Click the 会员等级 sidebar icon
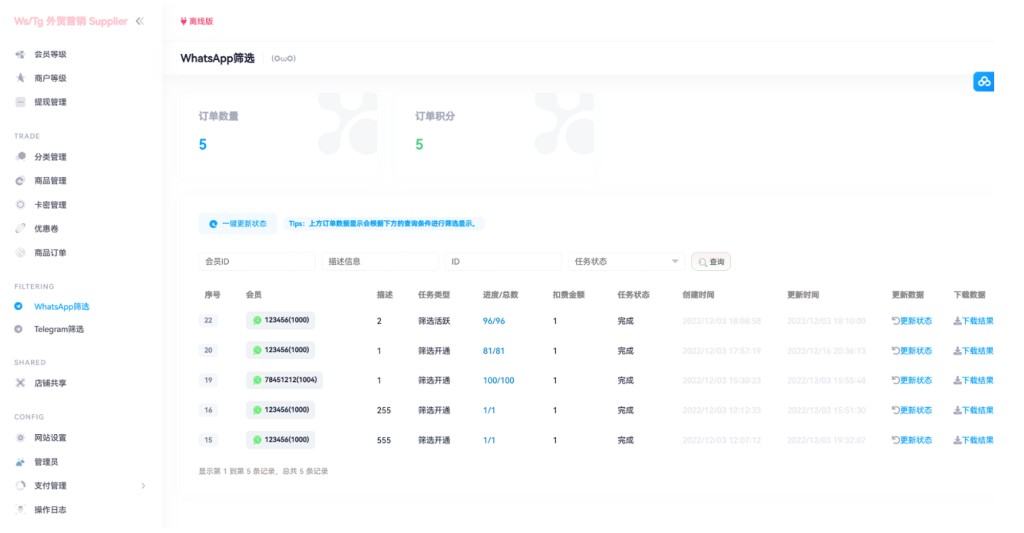The image size is (1024, 533). click(20, 54)
